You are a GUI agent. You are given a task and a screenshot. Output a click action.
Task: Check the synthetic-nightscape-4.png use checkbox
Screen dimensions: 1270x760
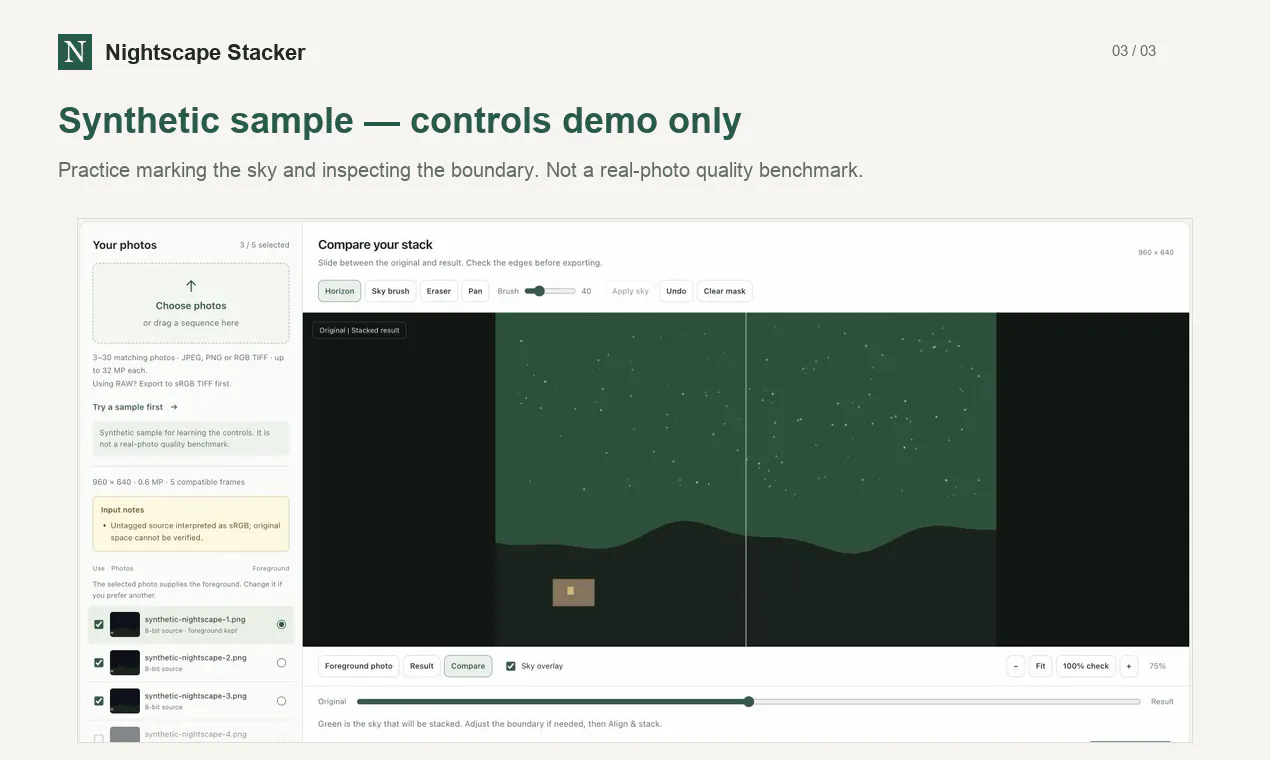pyautogui.click(x=98, y=738)
